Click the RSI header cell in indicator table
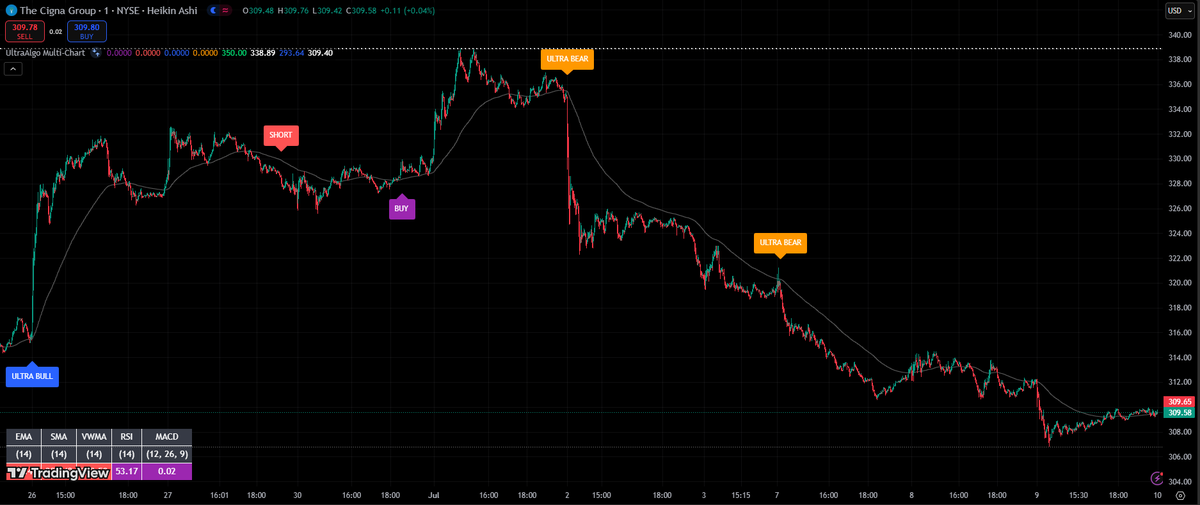Screen dimensions: 1200x505 [127, 436]
